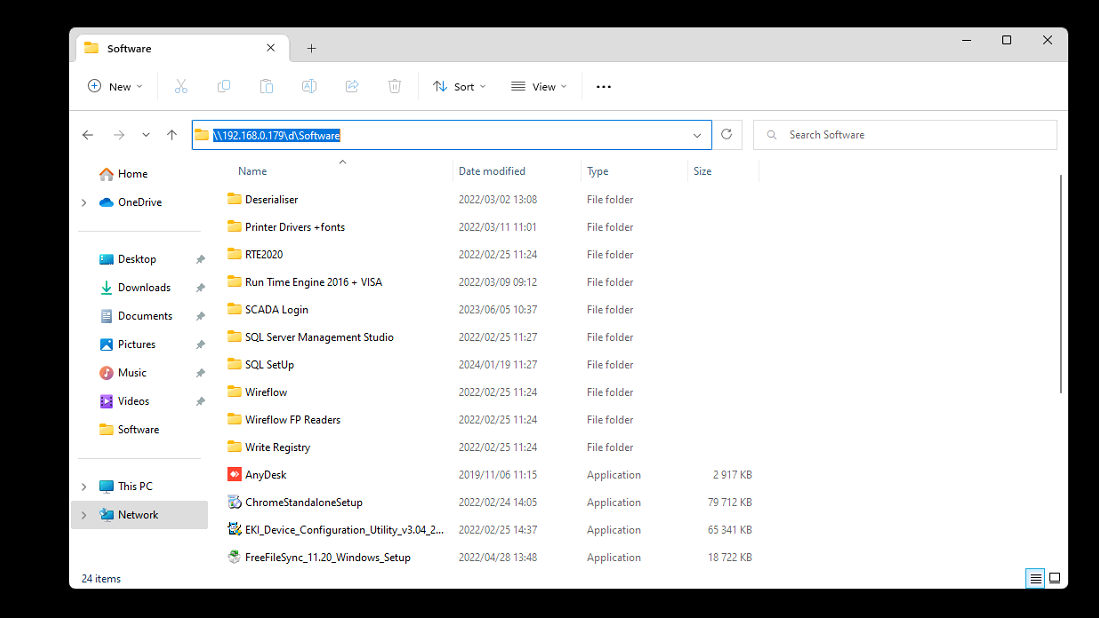Add a new tab
This screenshot has width=1099, height=618.
(311, 48)
